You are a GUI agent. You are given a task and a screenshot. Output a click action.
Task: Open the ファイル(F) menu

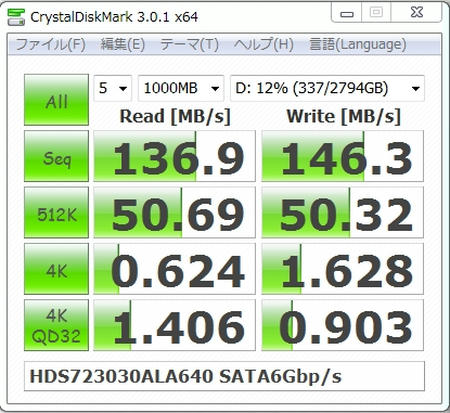[51, 44]
